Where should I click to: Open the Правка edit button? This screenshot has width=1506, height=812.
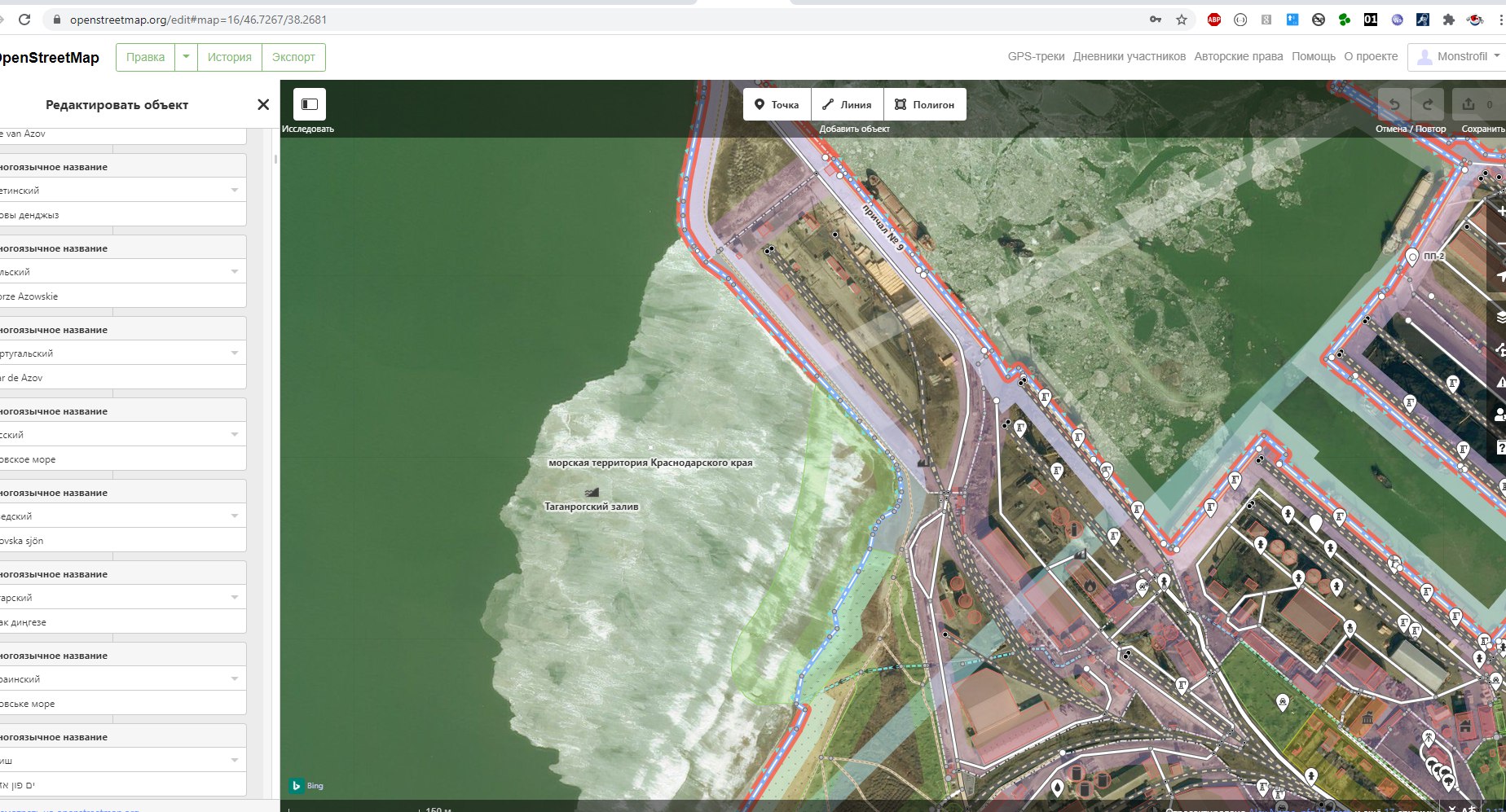pos(145,57)
